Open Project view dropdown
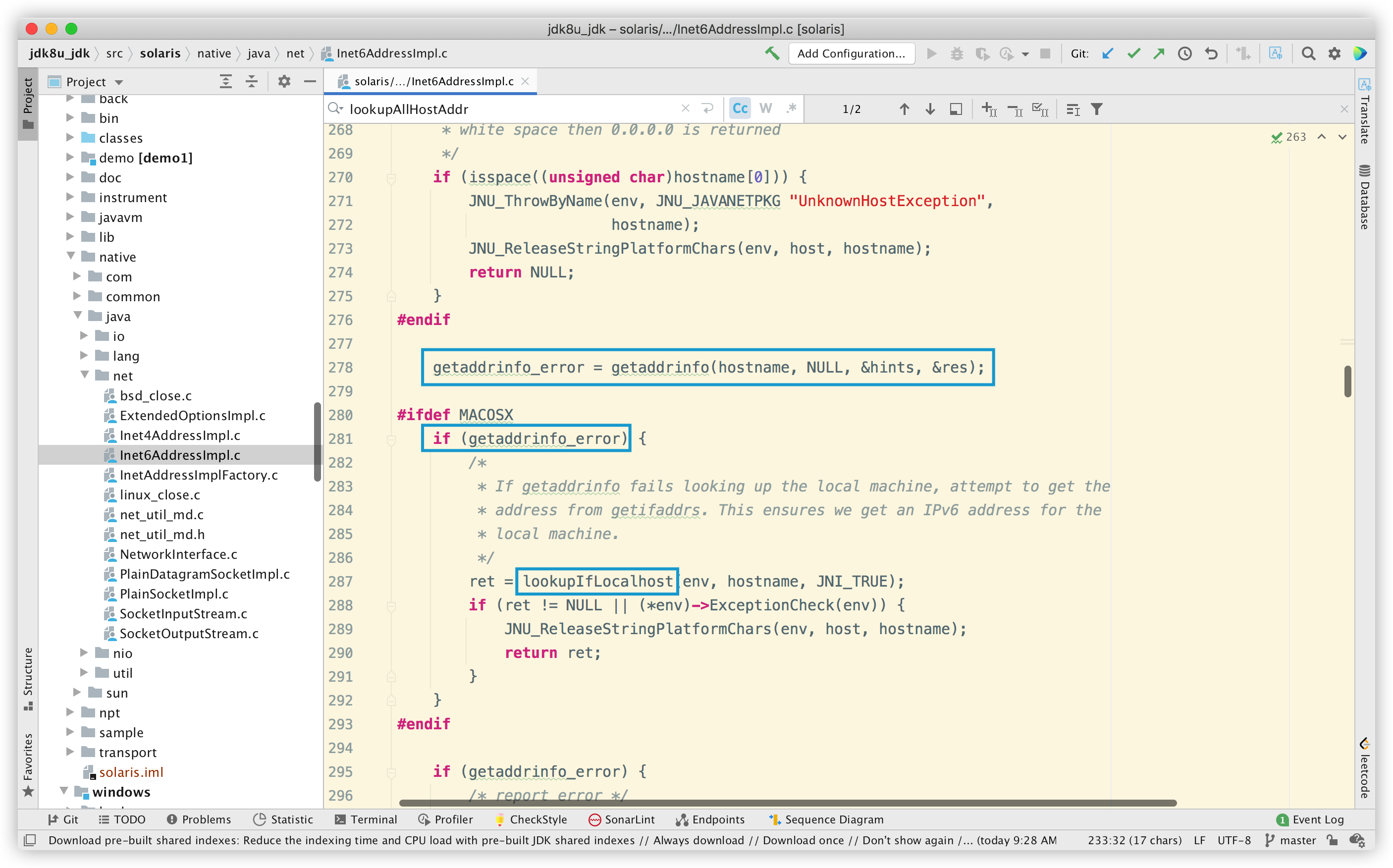This screenshot has height=868, width=1393. (119, 82)
